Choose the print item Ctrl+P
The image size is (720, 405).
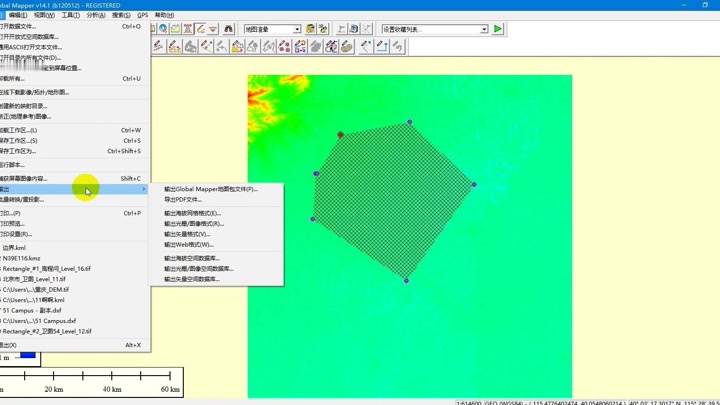coord(73,213)
